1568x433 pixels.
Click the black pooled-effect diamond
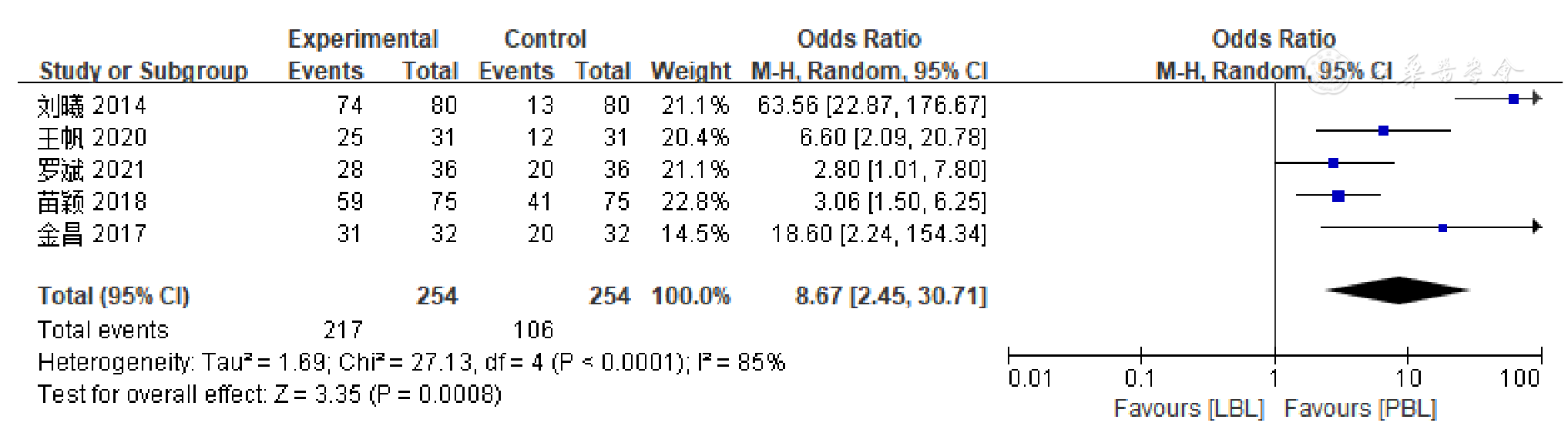(1398, 290)
